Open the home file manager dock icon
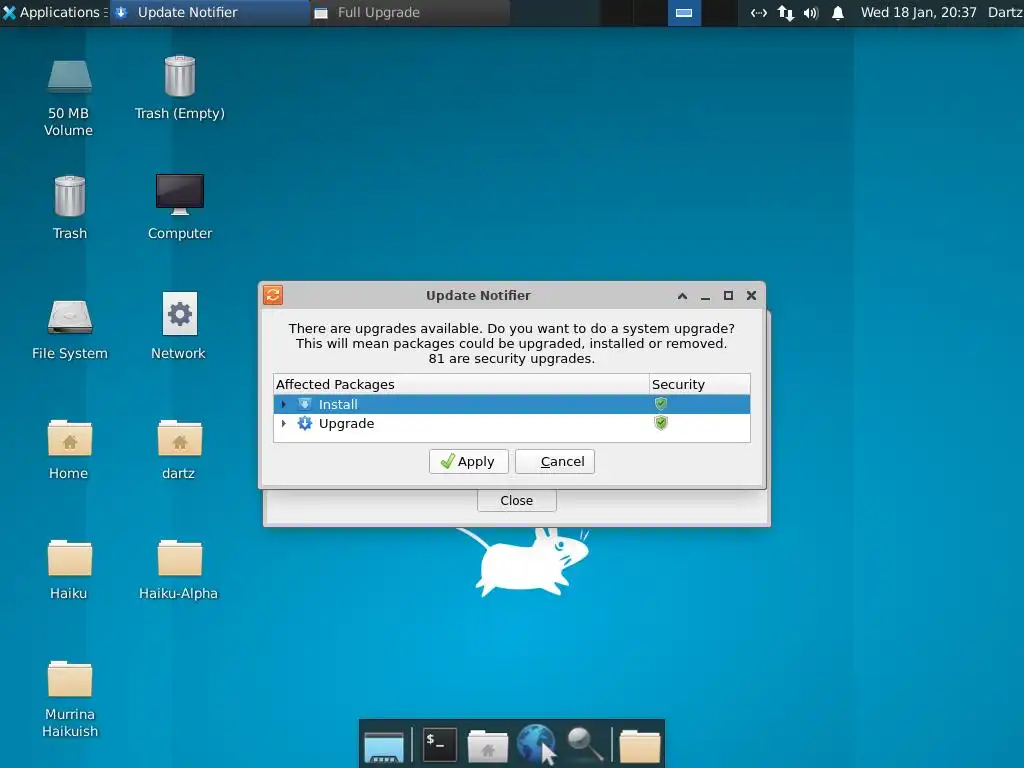Screen dimensions: 1024x768 pos(488,746)
